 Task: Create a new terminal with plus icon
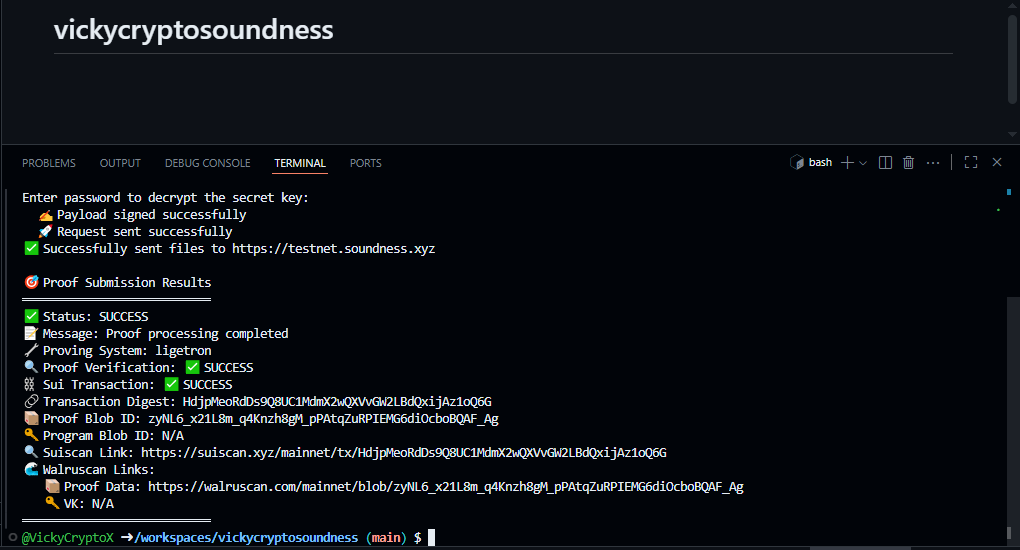pyautogui.click(x=847, y=163)
